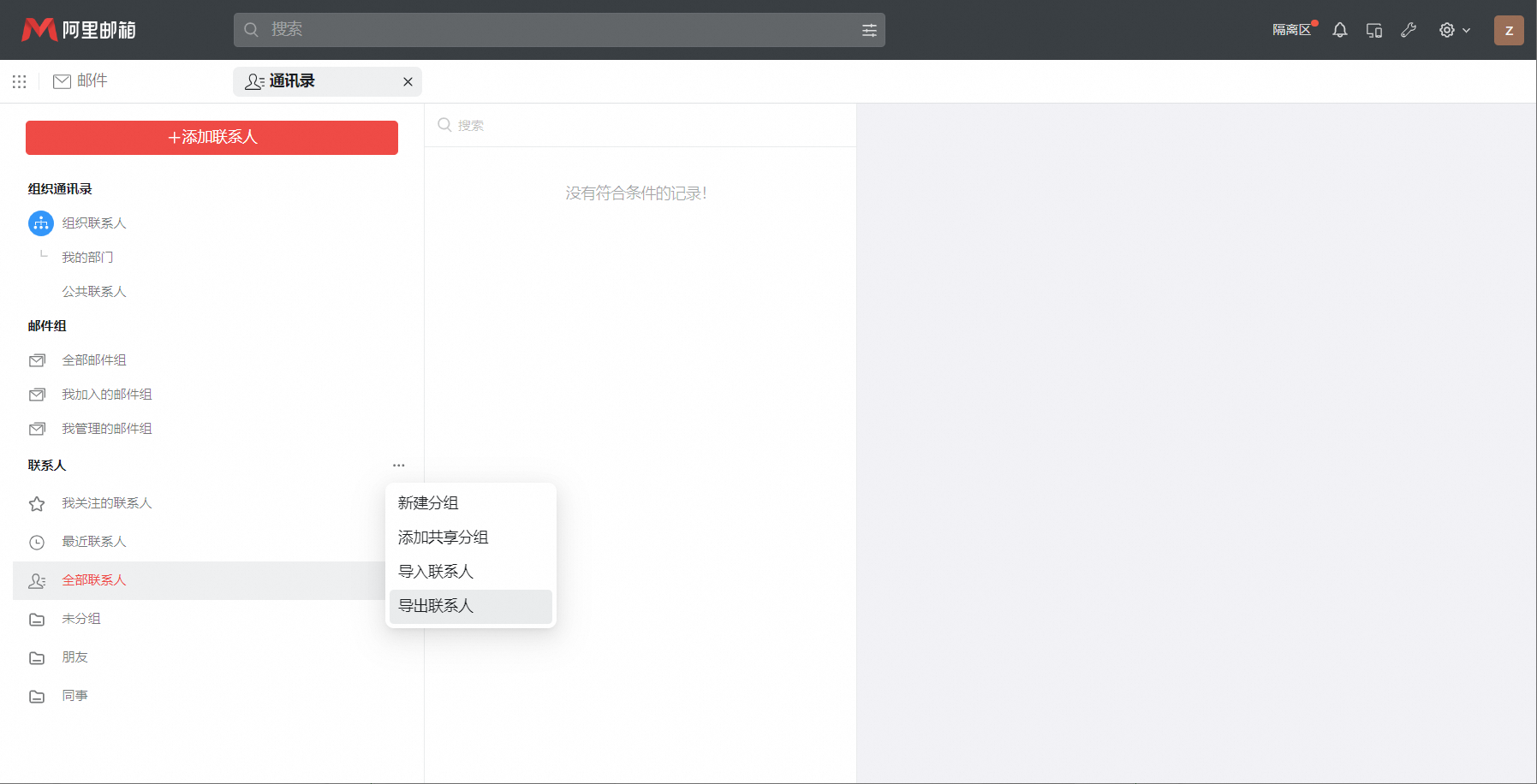Click the 全部邮件组 envelope icon

click(x=37, y=359)
